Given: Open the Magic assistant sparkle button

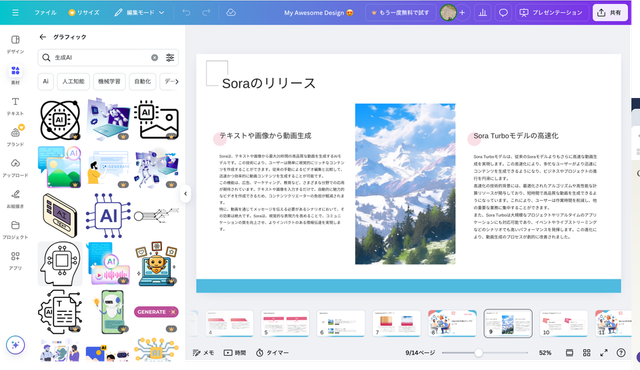Looking at the screenshot, I should click(x=16, y=345).
